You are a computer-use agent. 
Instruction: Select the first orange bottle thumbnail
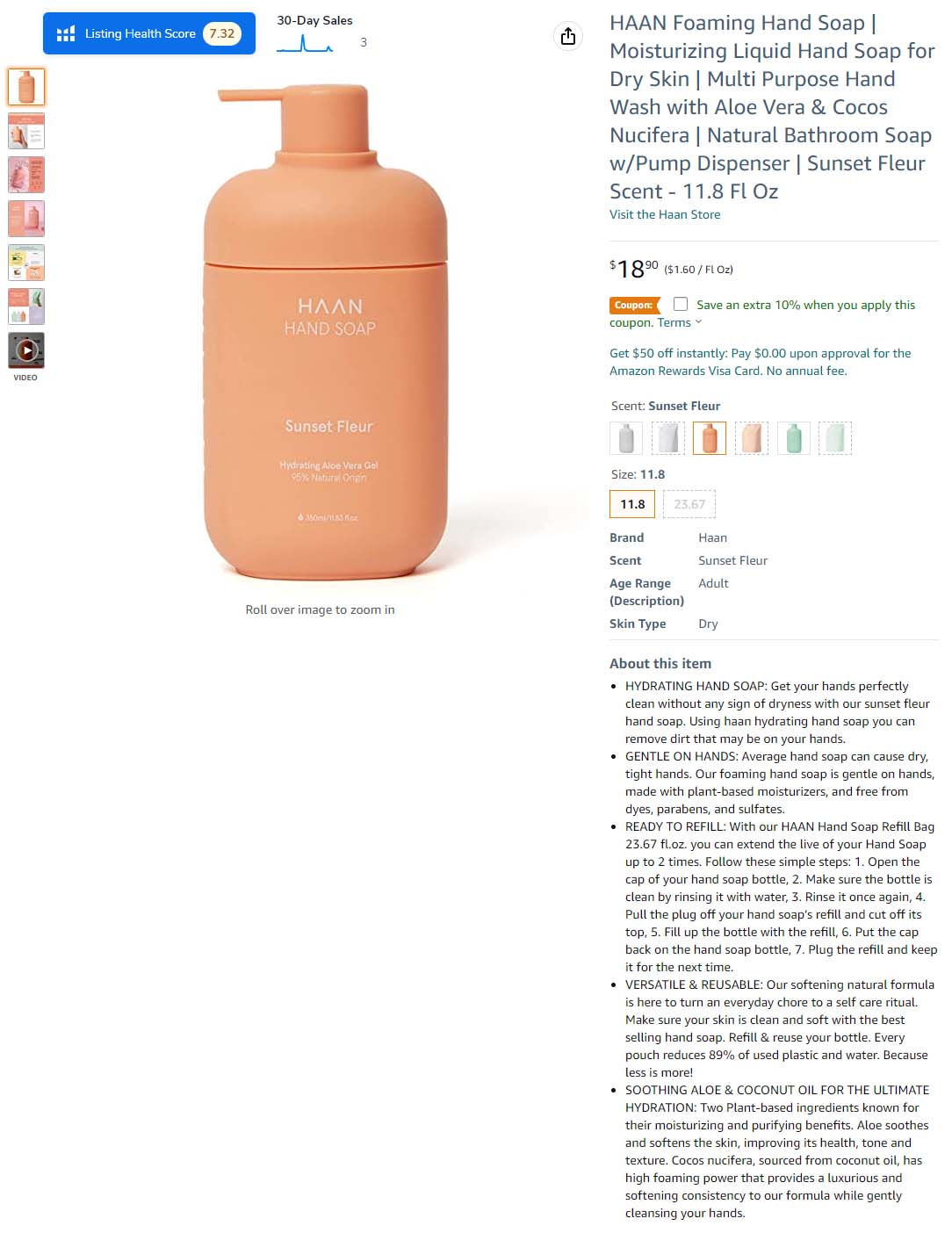[26, 87]
